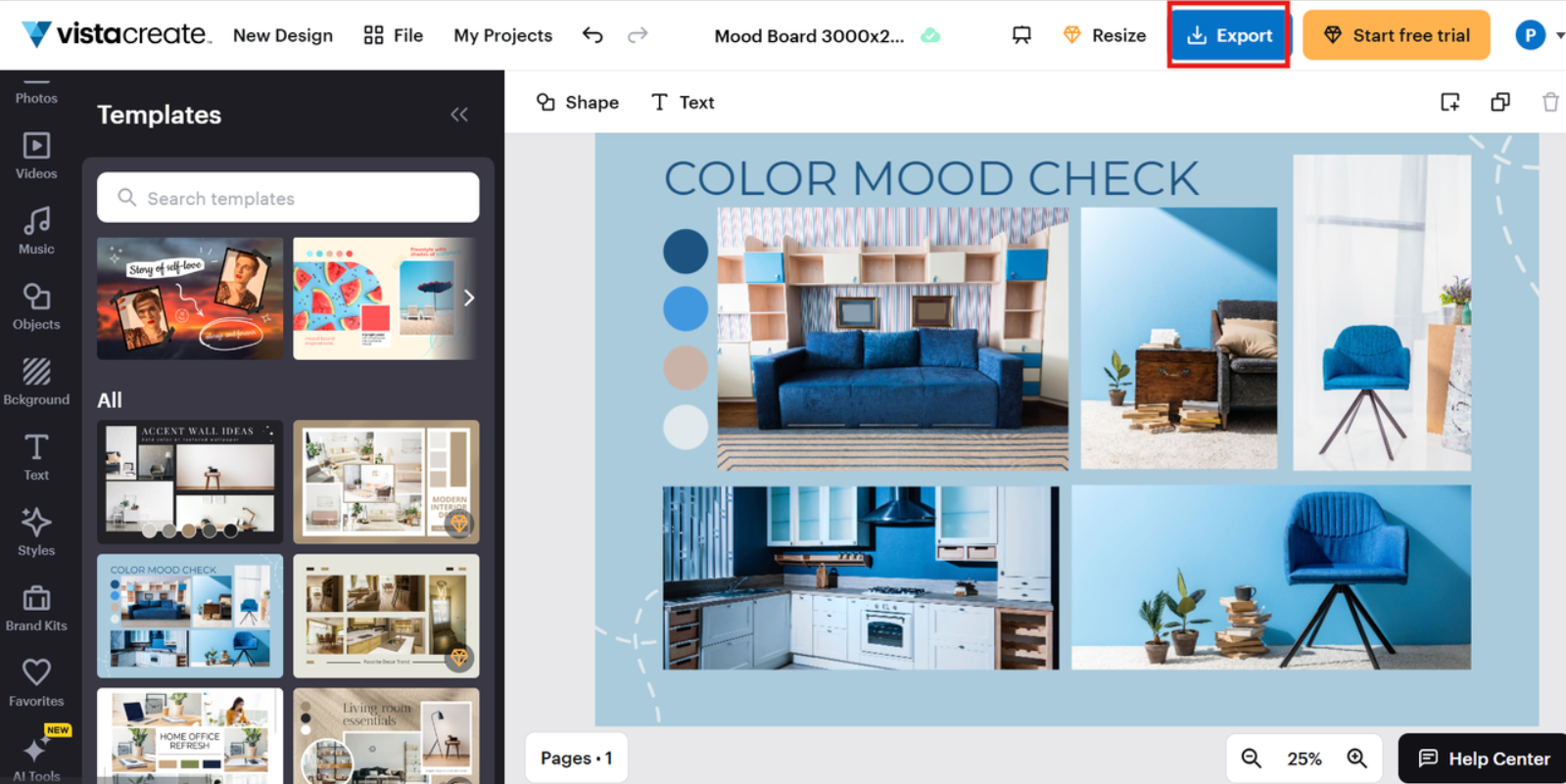Select the armchair with wooden chest photo

click(x=1178, y=339)
